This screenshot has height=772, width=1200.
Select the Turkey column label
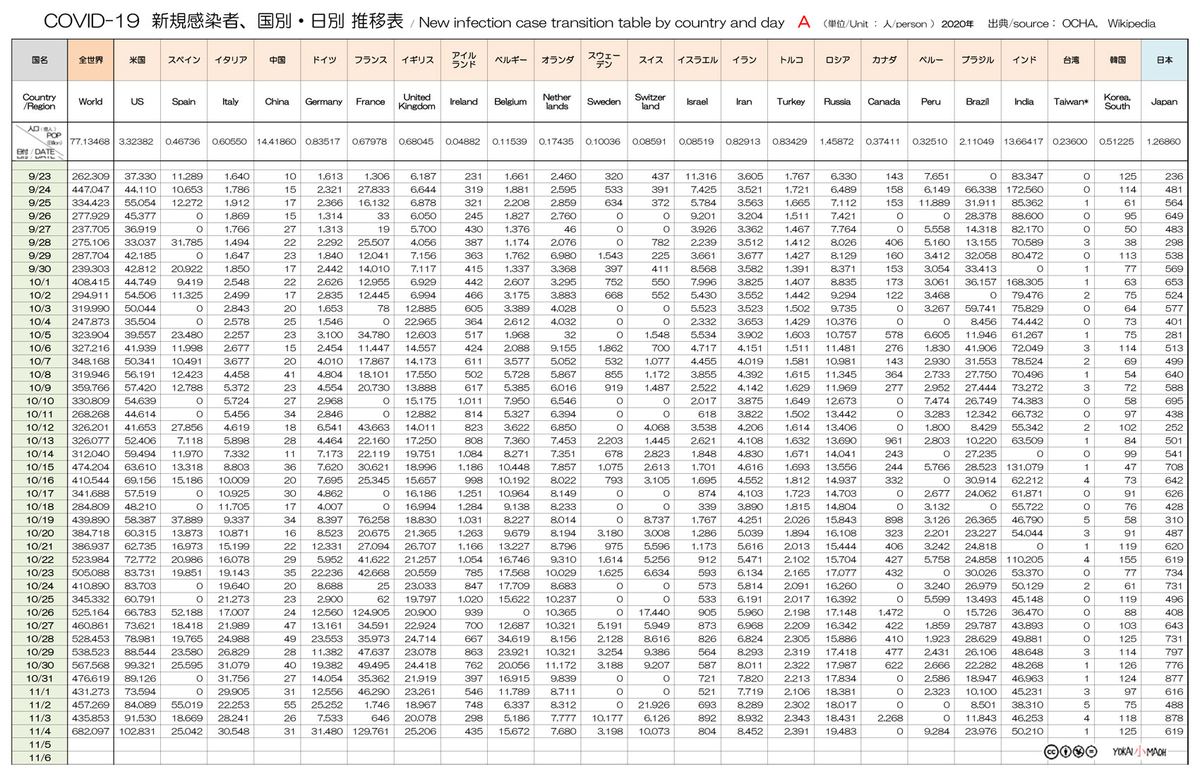(791, 101)
